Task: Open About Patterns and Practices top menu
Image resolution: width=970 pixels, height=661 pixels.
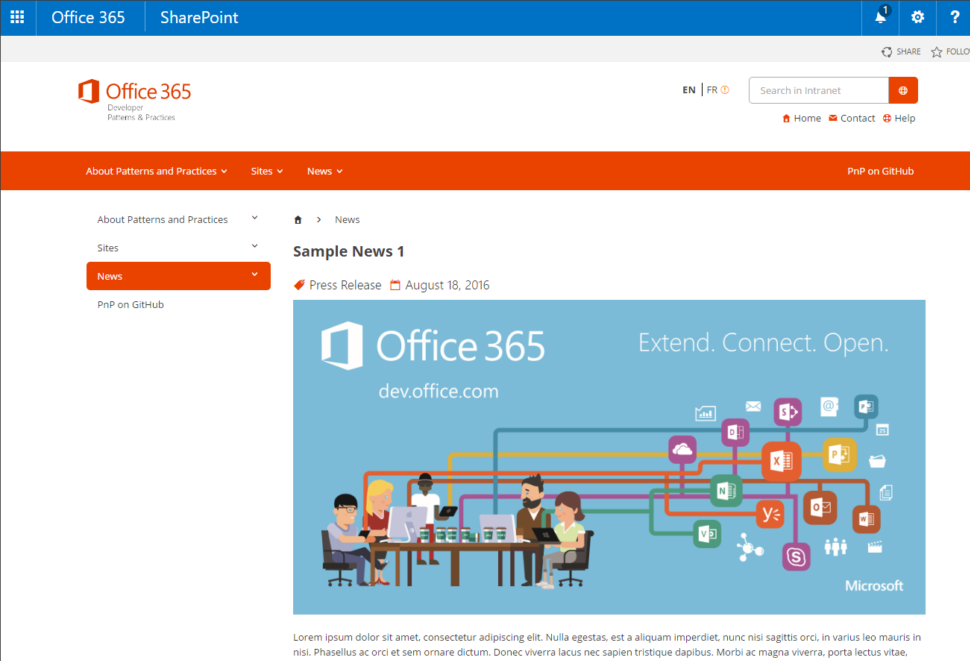Action: 157,171
